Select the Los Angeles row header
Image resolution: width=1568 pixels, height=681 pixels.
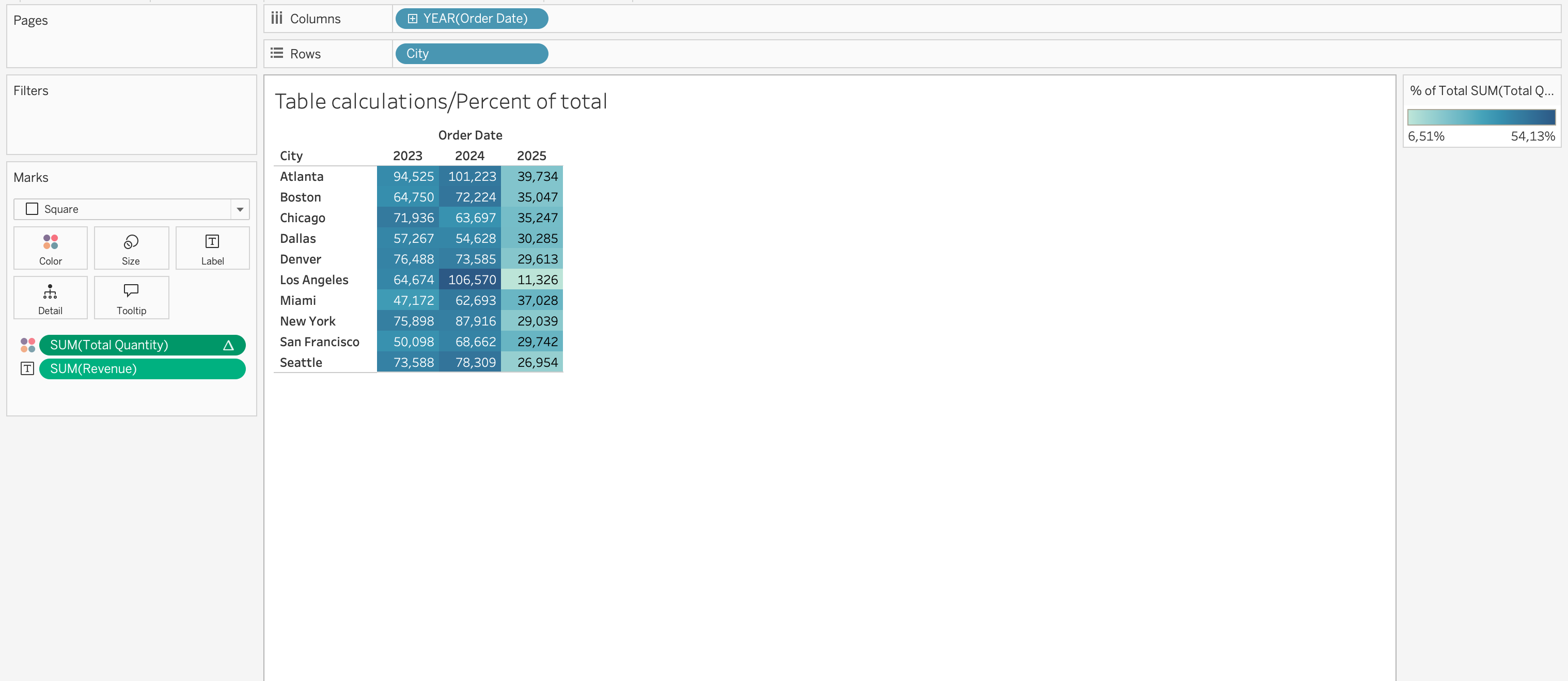[314, 280]
